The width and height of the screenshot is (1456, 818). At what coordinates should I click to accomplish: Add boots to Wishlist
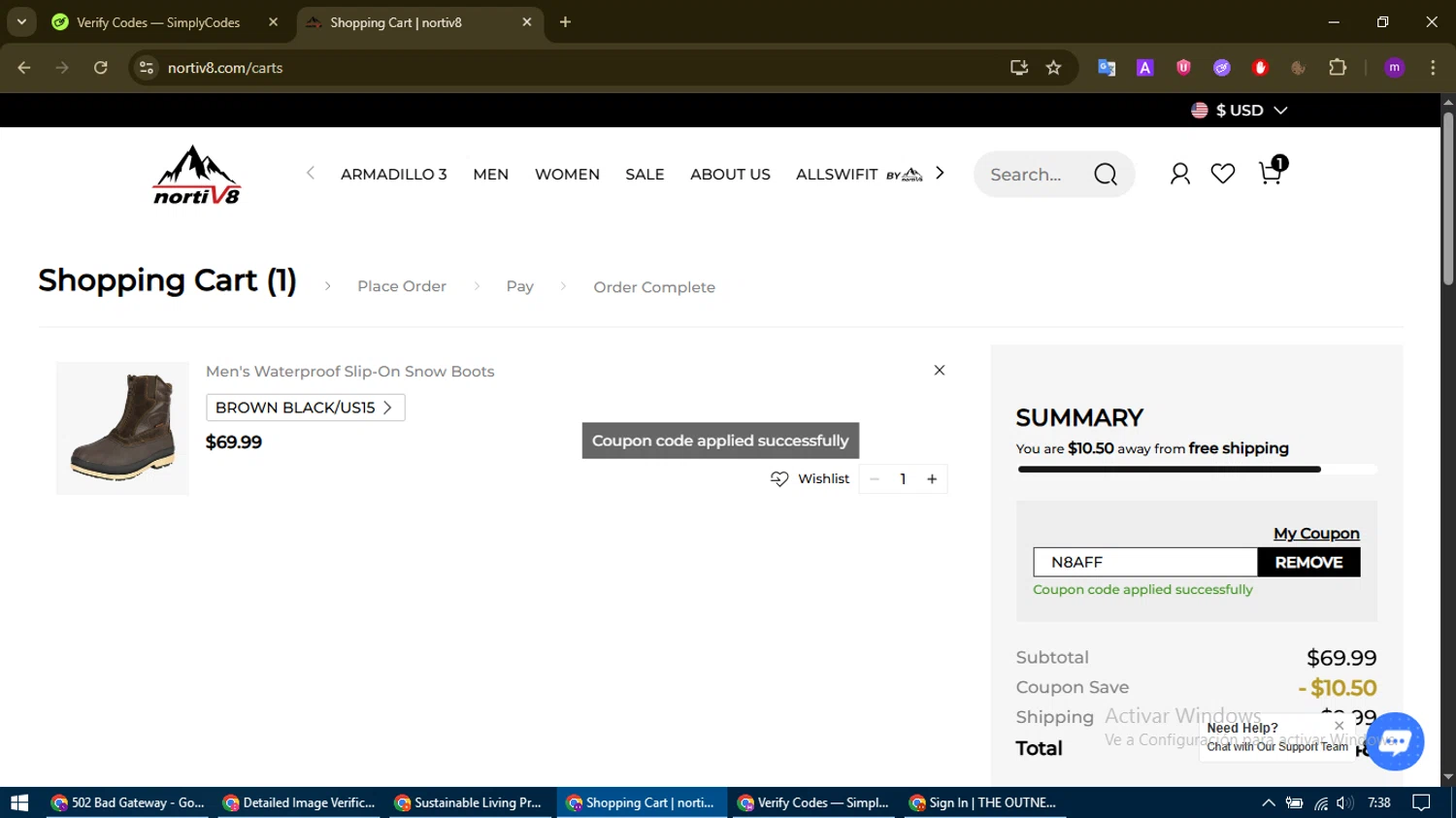click(x=810, y=478)
